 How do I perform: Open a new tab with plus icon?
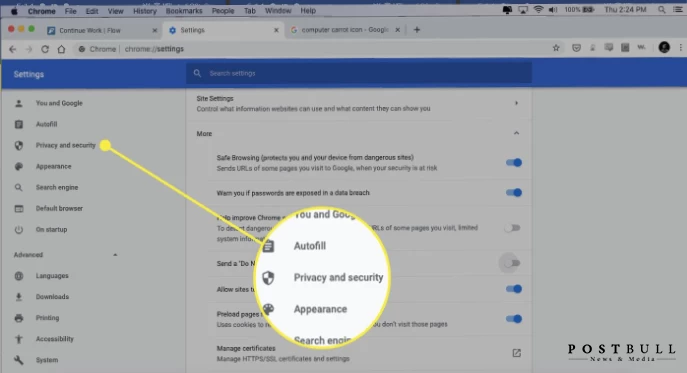tap(417, 30)
